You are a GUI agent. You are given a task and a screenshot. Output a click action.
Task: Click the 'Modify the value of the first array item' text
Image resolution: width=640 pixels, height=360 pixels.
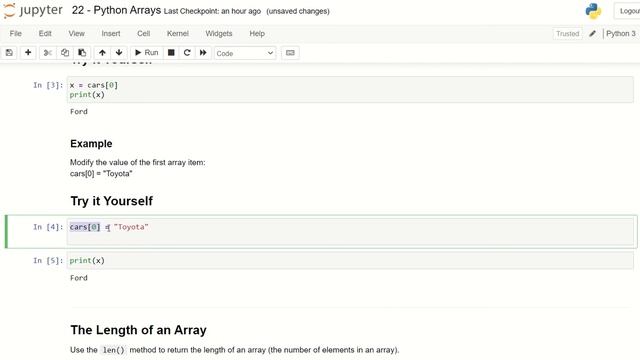coord(138,162)
